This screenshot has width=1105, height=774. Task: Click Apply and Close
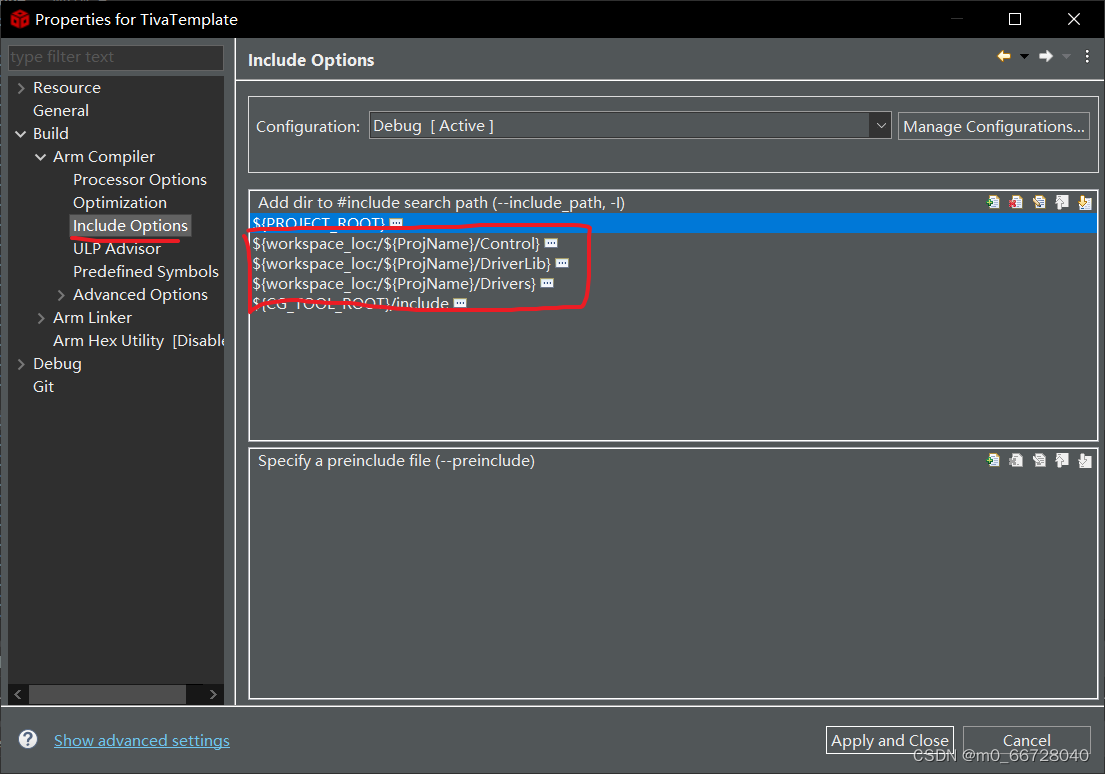coord(889,740)
